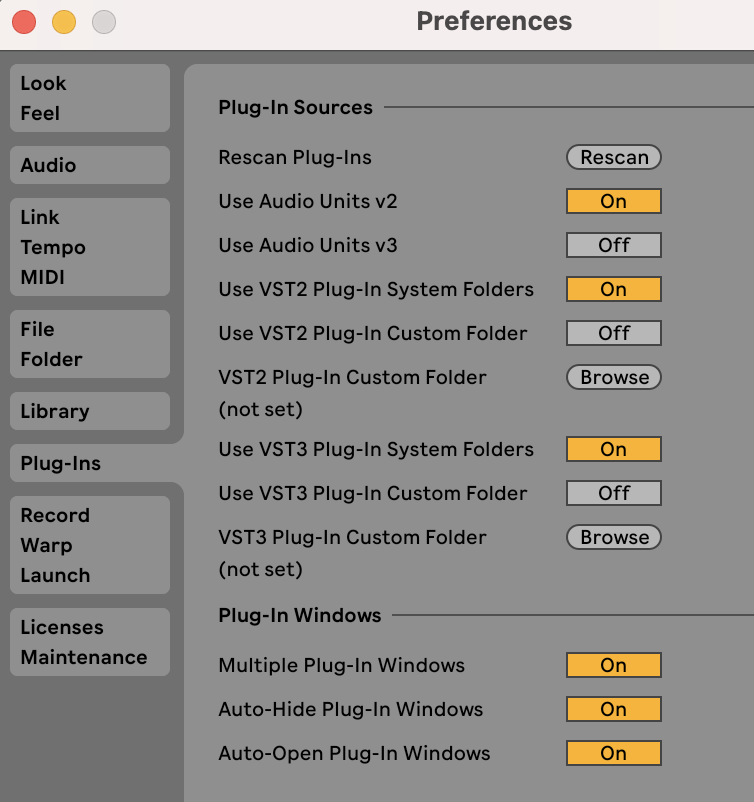The height and width of the screenshot is (802, 754).
Task: Toggle Use VST3 Plug-In System Folders off
Action: [x=614, y=449]
